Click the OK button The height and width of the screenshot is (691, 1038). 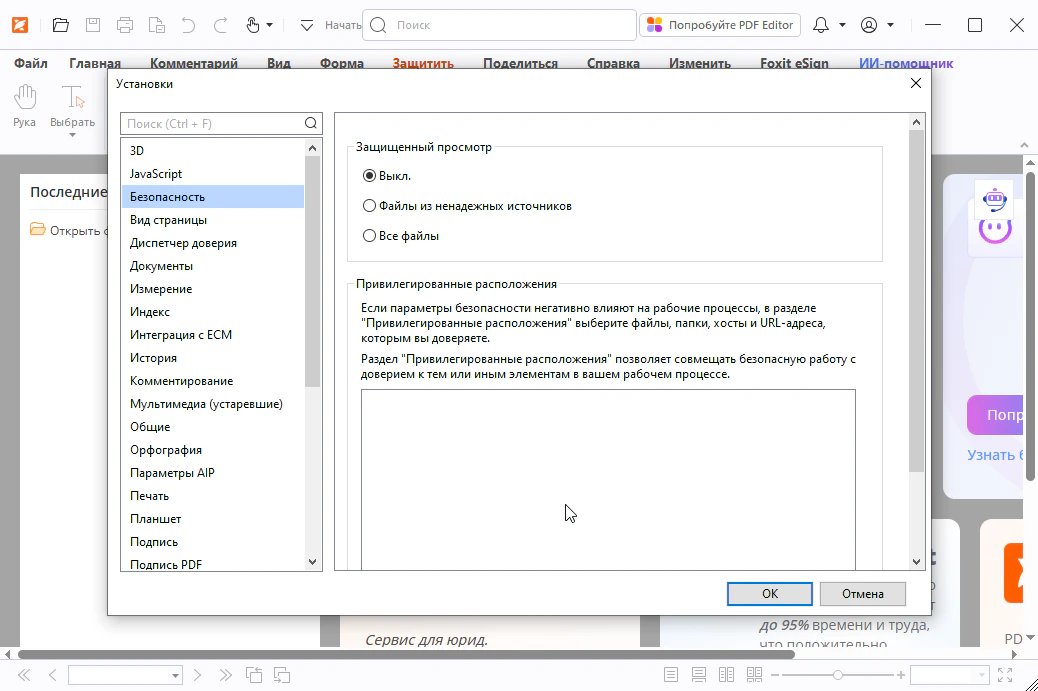(769, 593)
